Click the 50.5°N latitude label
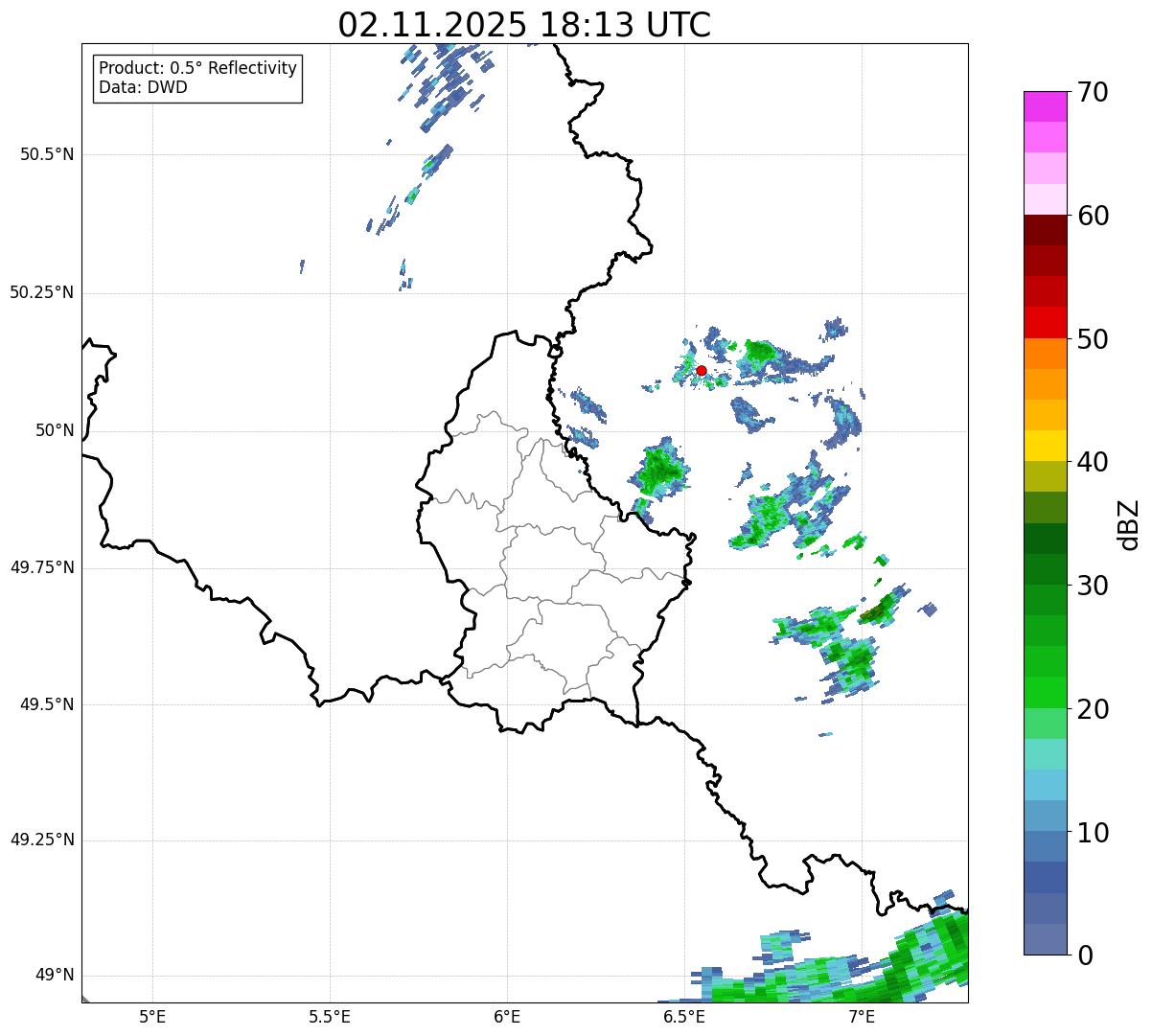The width and height of the screenshot is (1152, 1036). click(47, 154)
